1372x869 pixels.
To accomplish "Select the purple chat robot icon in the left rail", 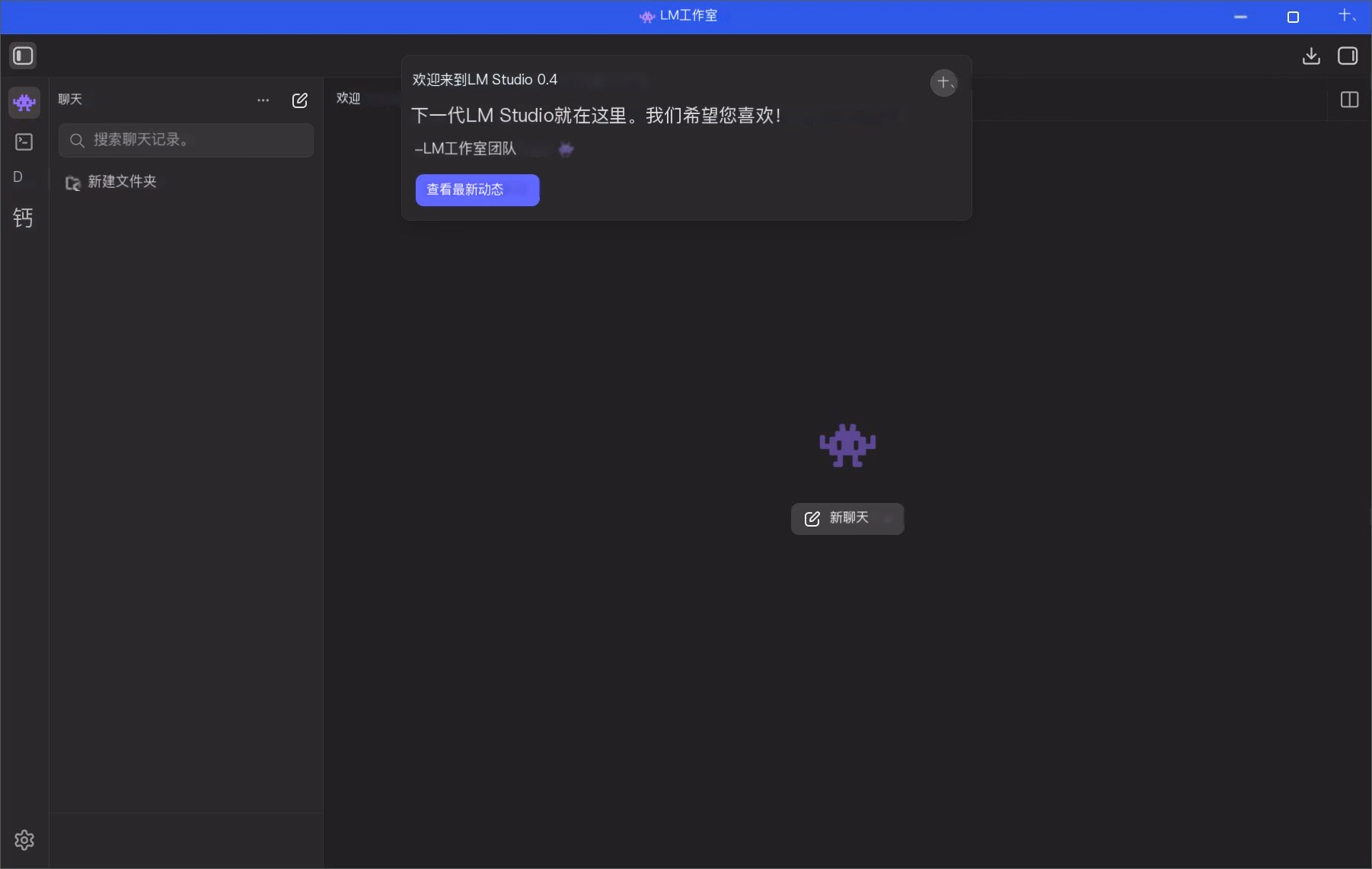I will click(24, 102).
